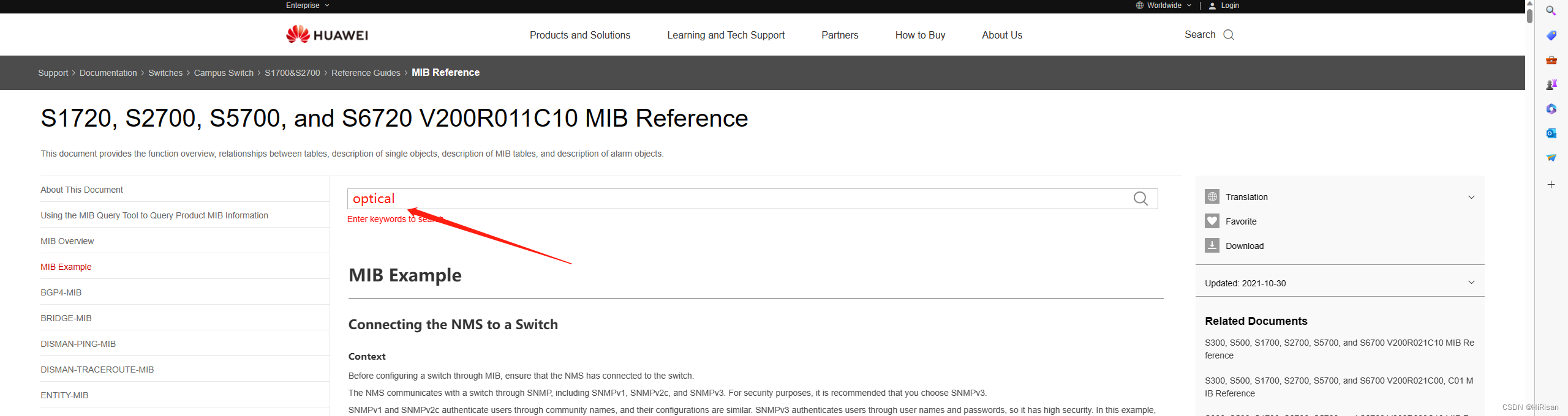The width and height of the screenshot is (1568, 416).
Task: Open browser sidebar Outlook icon
Action: pyautogui.click(x=1551, y=133)
